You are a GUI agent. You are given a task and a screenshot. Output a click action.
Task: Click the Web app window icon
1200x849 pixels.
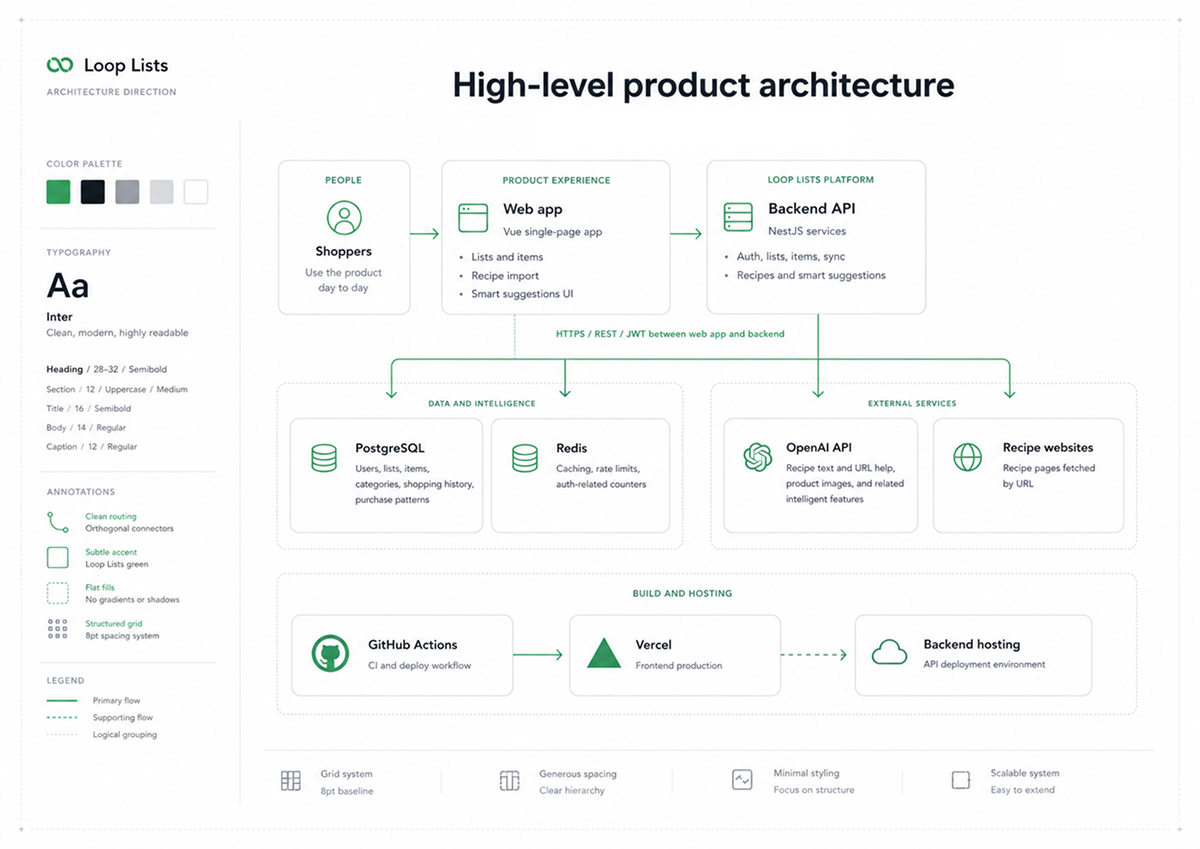click(473, 217)
